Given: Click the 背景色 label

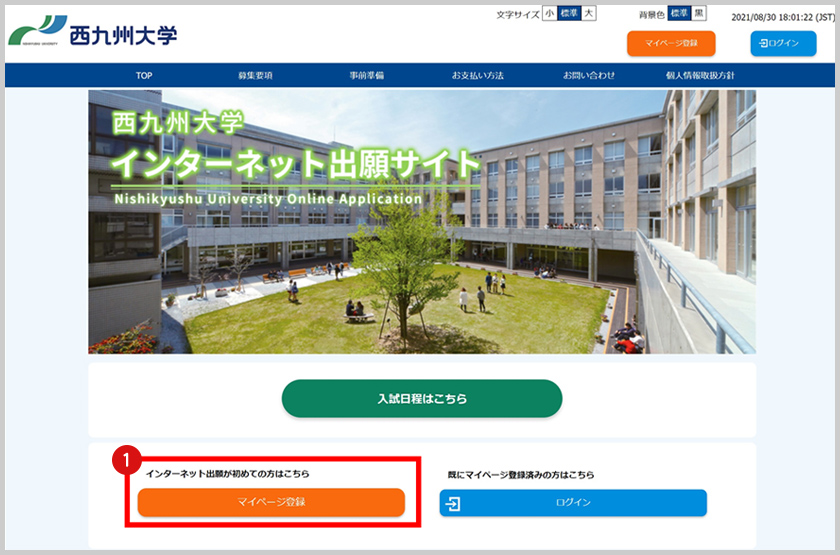Looking at the screenshot, I should click(652, 14).
